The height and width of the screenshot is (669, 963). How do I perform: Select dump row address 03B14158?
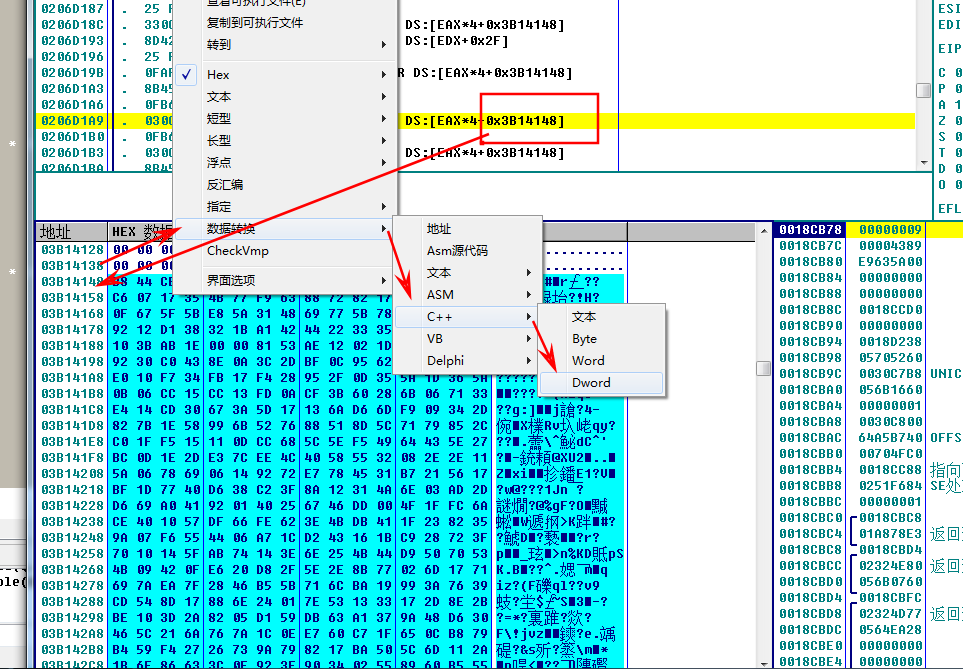72,297
